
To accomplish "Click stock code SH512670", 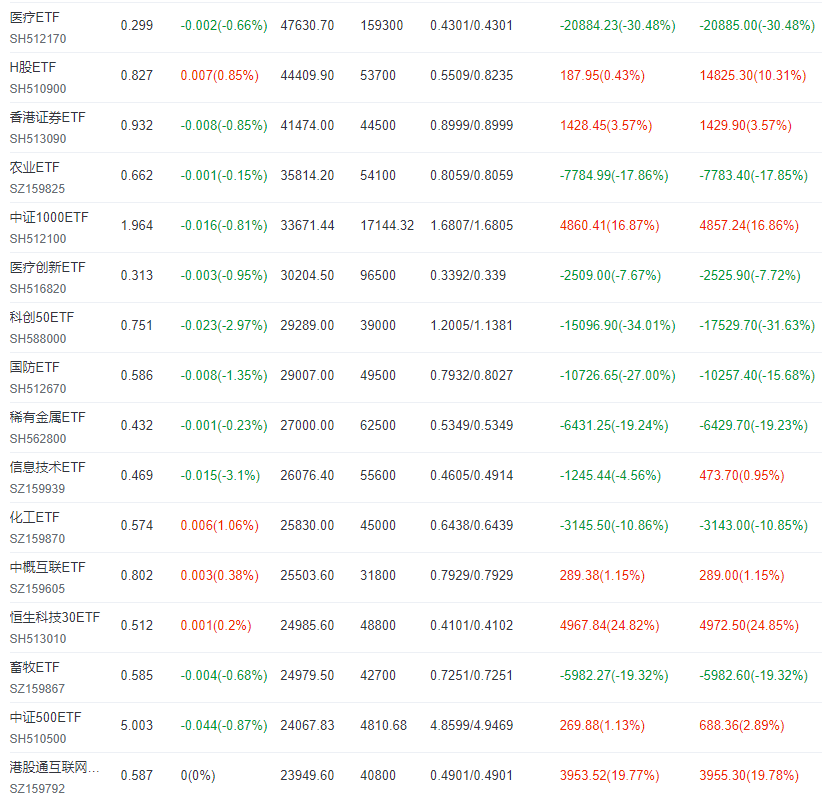I will (38, 389).
